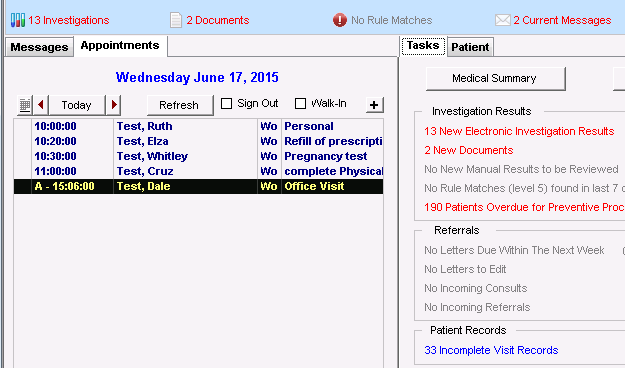Open 2 New Documents task
The width and height of the screenshot is (625, 368).
[x=469, y=150]
